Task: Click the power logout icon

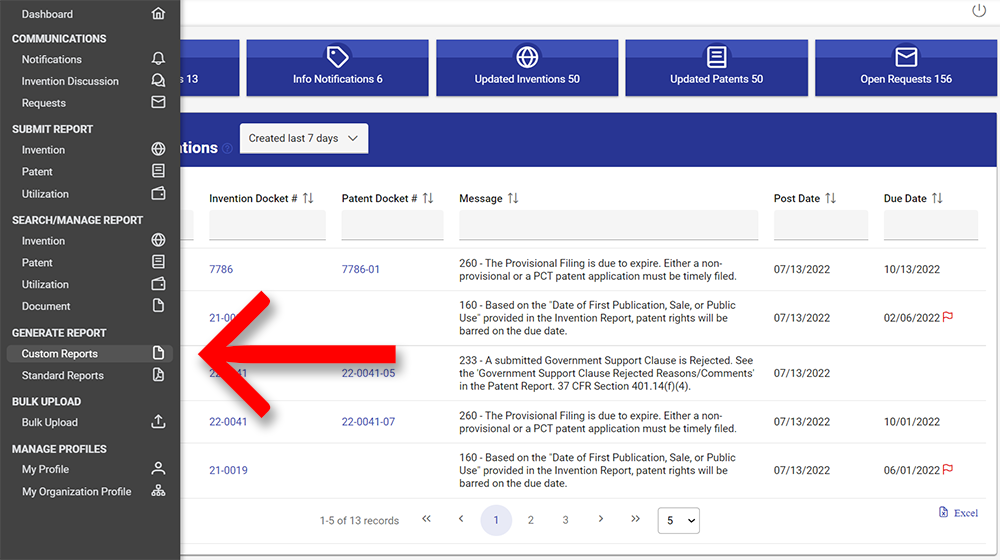Action: pyautogui.click(x=979, y=11)
